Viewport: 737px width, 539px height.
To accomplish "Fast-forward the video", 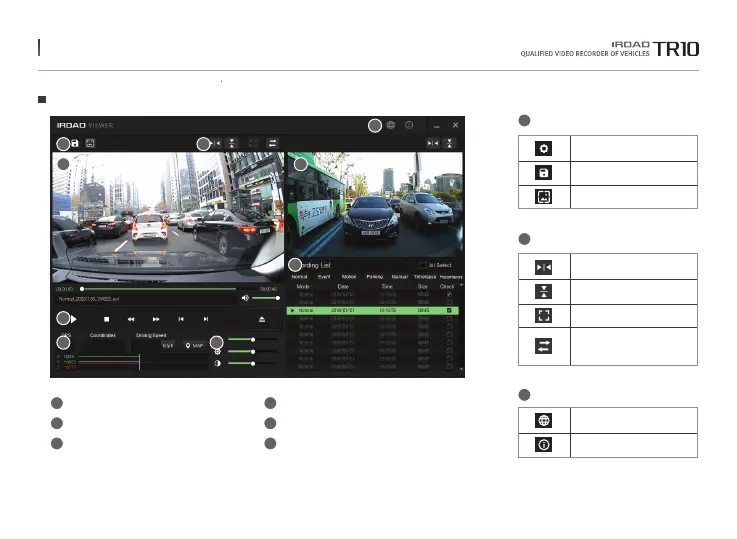I will (x=156, y=319).
